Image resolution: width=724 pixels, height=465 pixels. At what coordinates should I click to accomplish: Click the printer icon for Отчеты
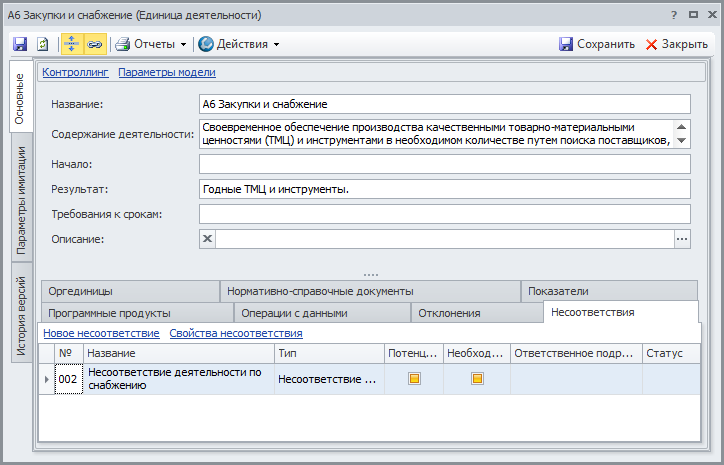pos(122,44)
